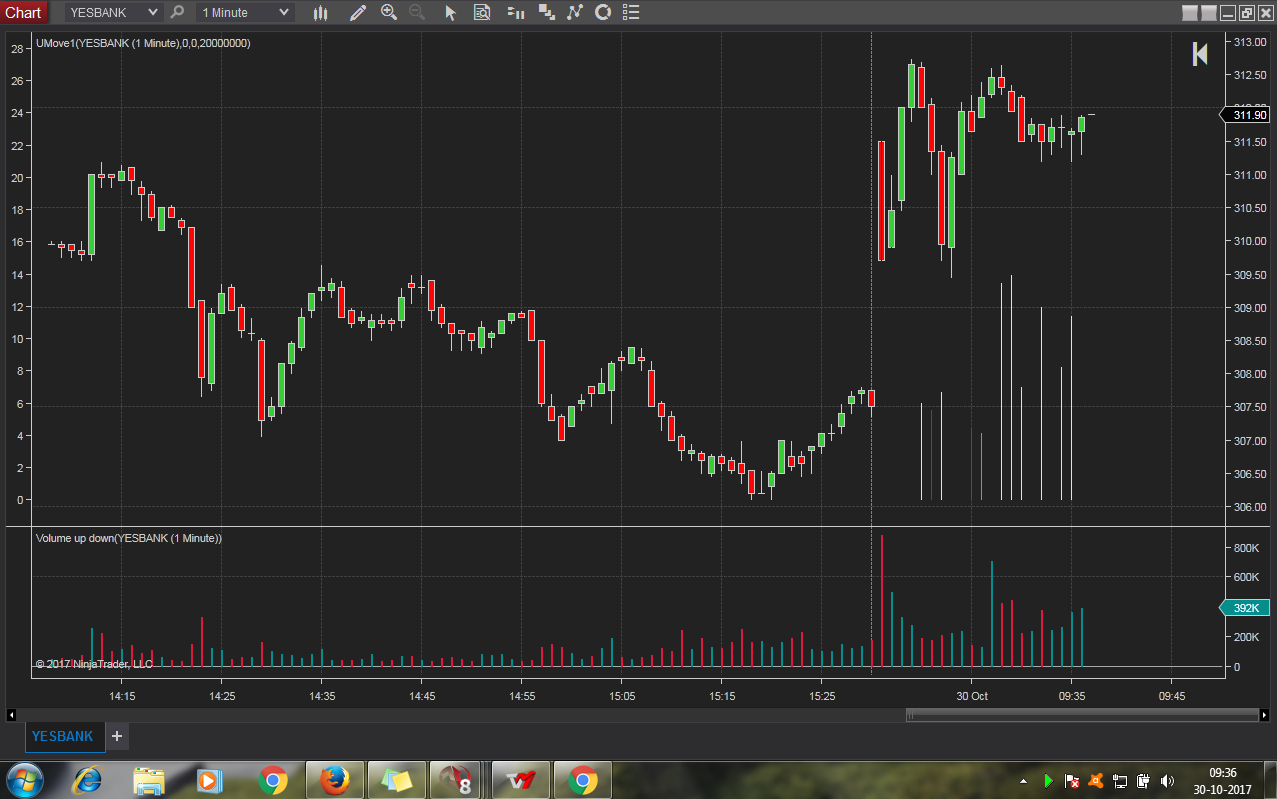Viewport: 1277px width, 799px height.
Task: Click the zoom in icon
Action: (x=389, y=13)
